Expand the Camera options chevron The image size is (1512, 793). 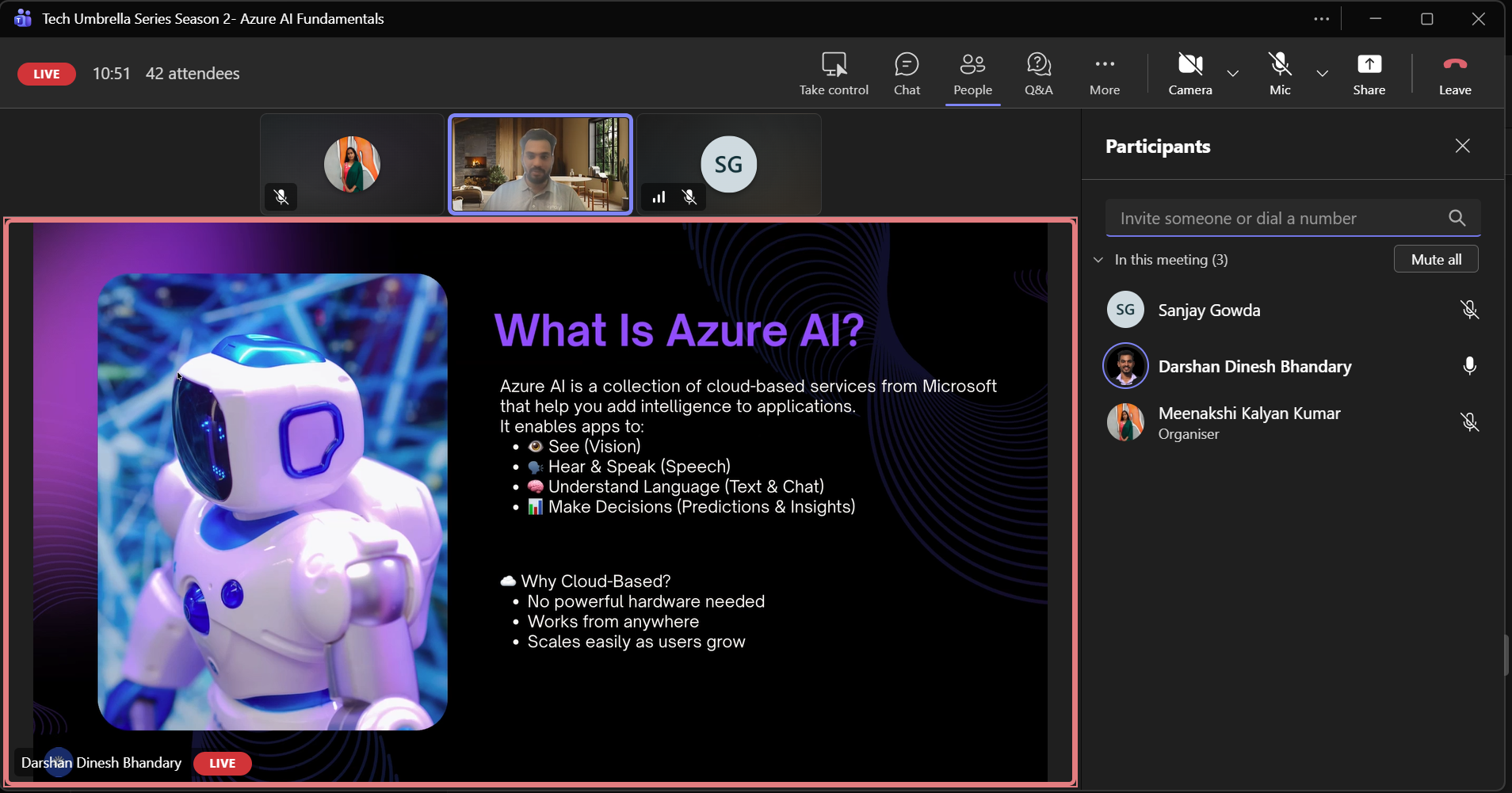point(1232,74)
